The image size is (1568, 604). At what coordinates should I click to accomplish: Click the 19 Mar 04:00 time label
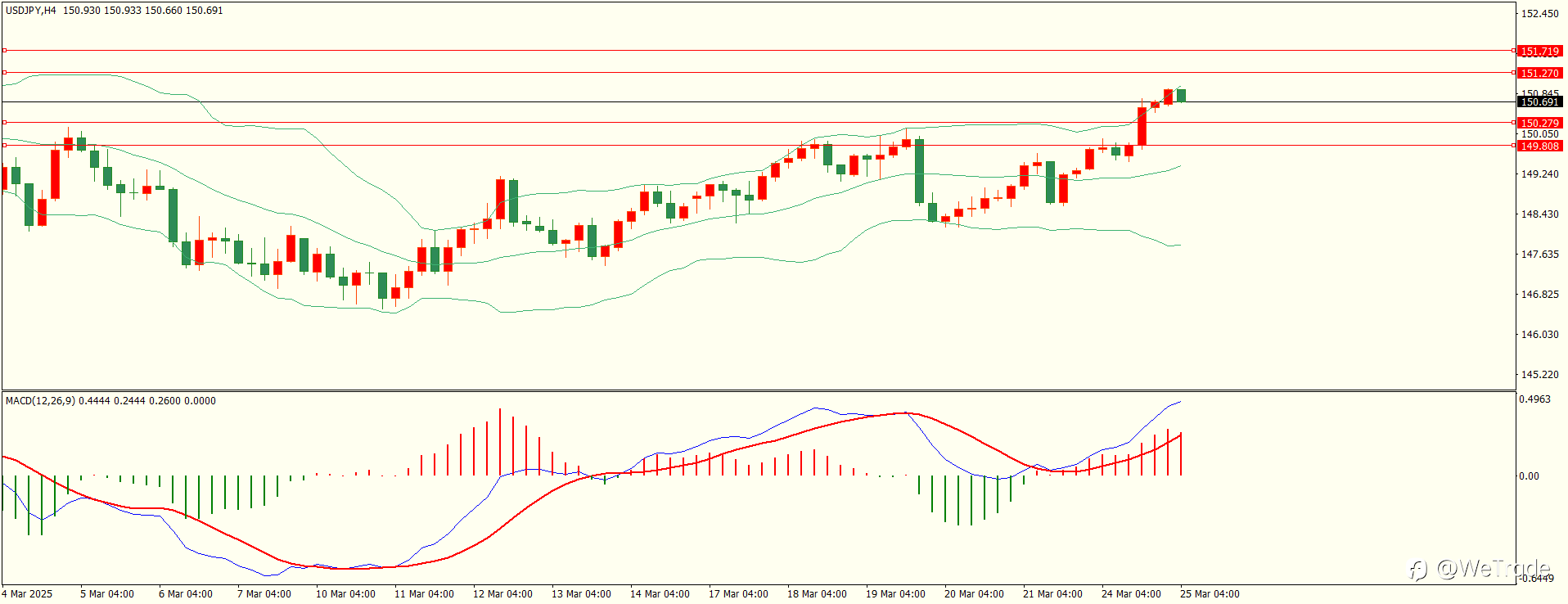click(x=895, y=594)
